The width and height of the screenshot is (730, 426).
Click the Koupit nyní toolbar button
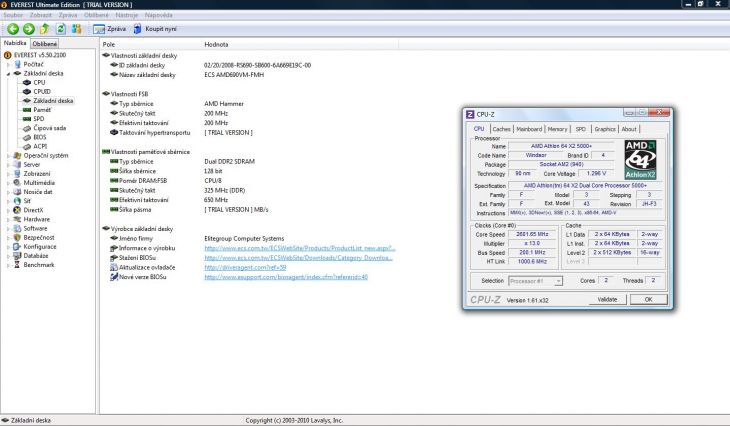pos(155,29)
